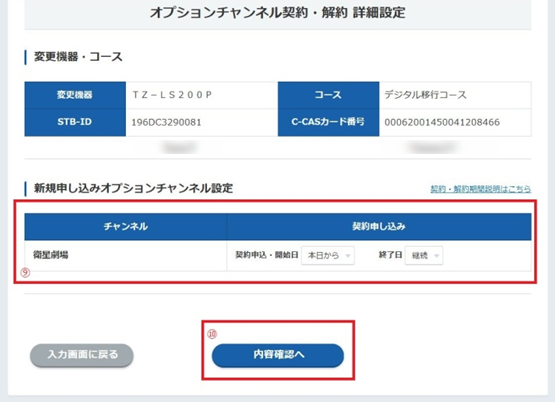The image size is (555, 402).
Task: Click the 内容確認へ button
Action: click(278, 355)
